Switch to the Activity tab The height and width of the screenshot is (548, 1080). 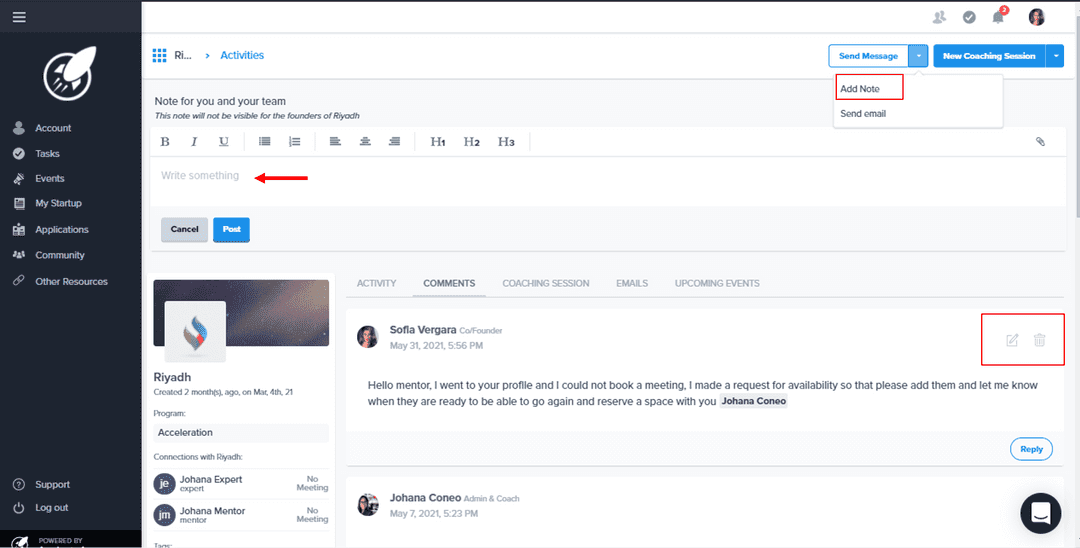click(377, 283)
